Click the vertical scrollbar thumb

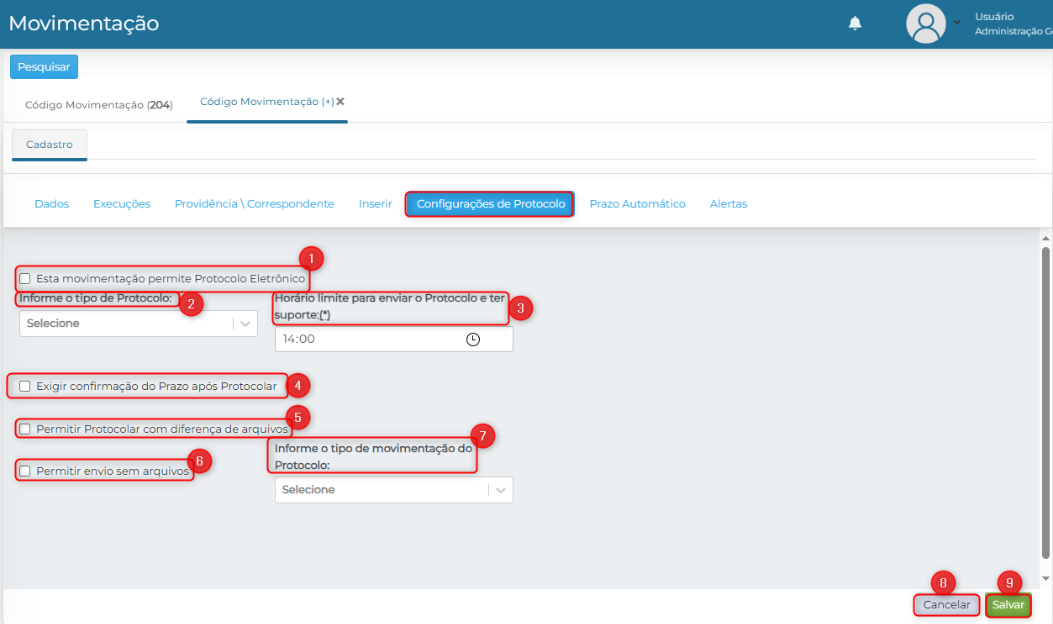click(x=1046, y=403)
